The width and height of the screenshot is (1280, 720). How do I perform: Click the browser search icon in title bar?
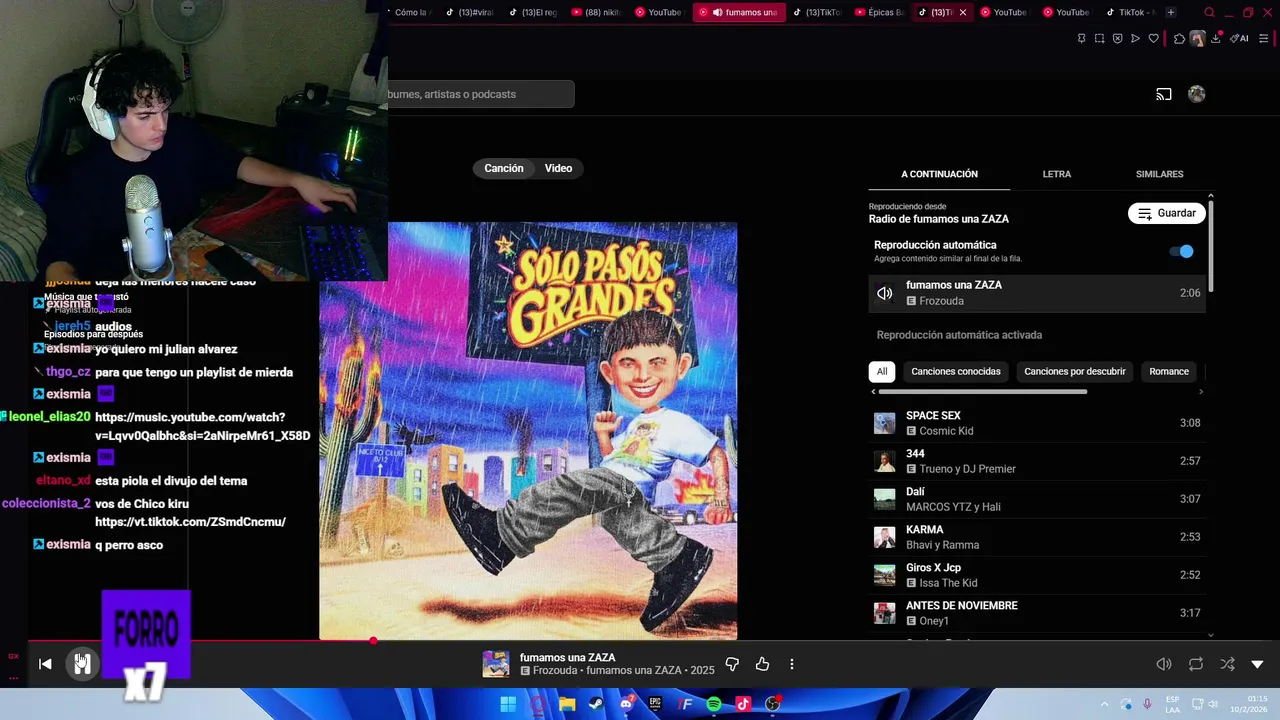pyautogui.click(x=1210, y=12)
